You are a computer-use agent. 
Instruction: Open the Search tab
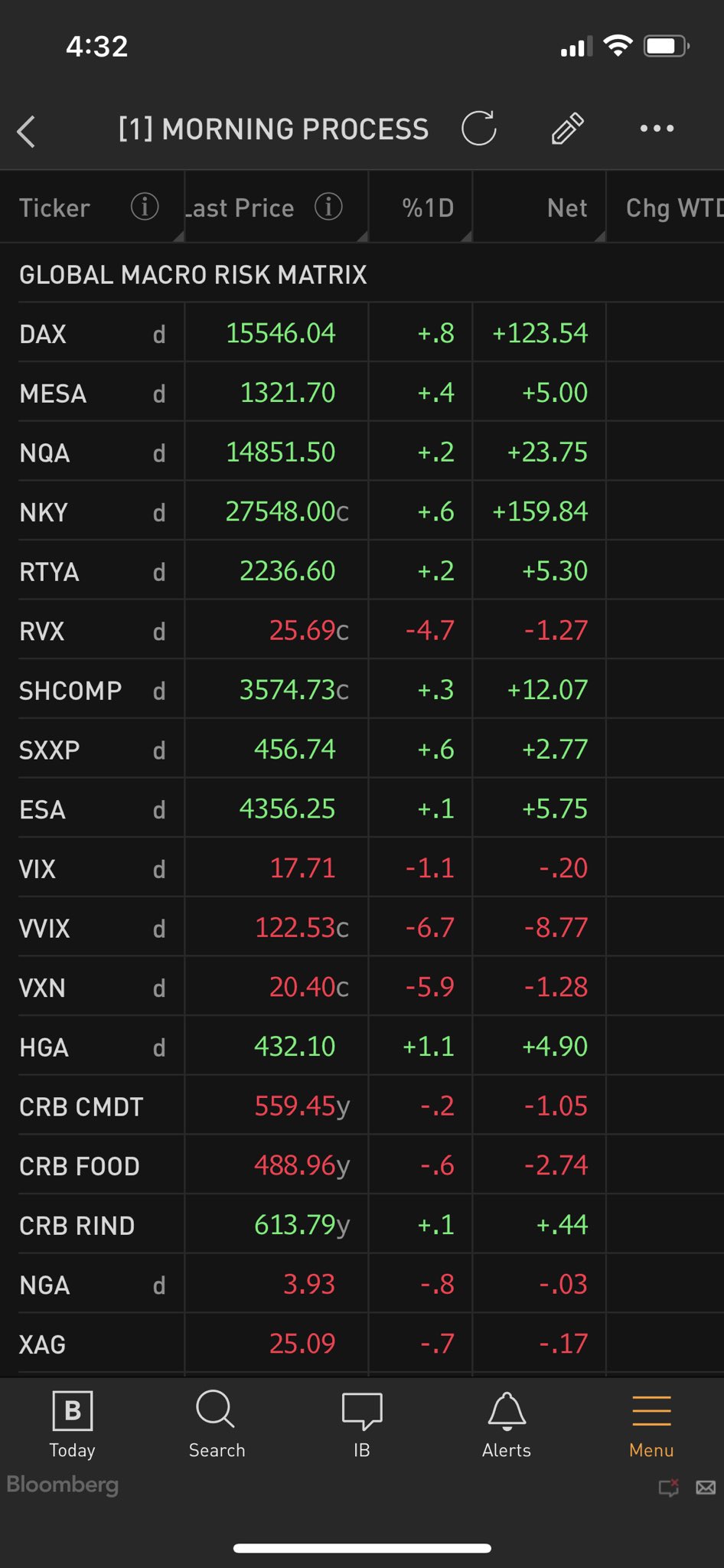pos(217,1425)
